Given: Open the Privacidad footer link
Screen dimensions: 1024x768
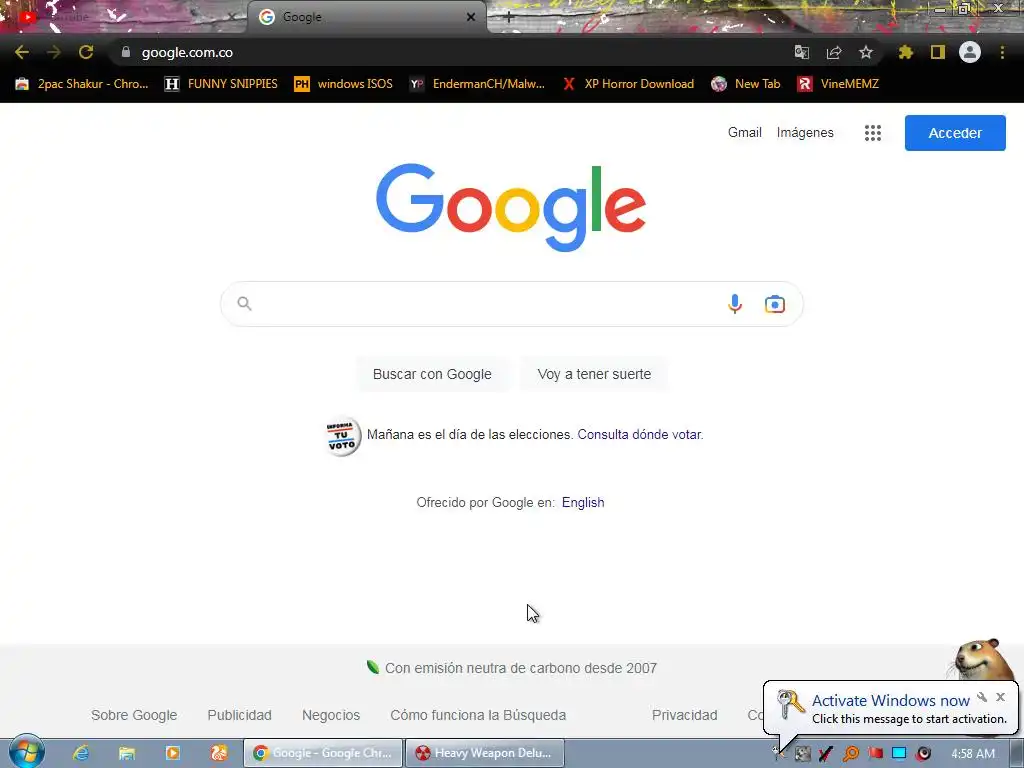Looking at the screenshot, I should coord(684,715).
